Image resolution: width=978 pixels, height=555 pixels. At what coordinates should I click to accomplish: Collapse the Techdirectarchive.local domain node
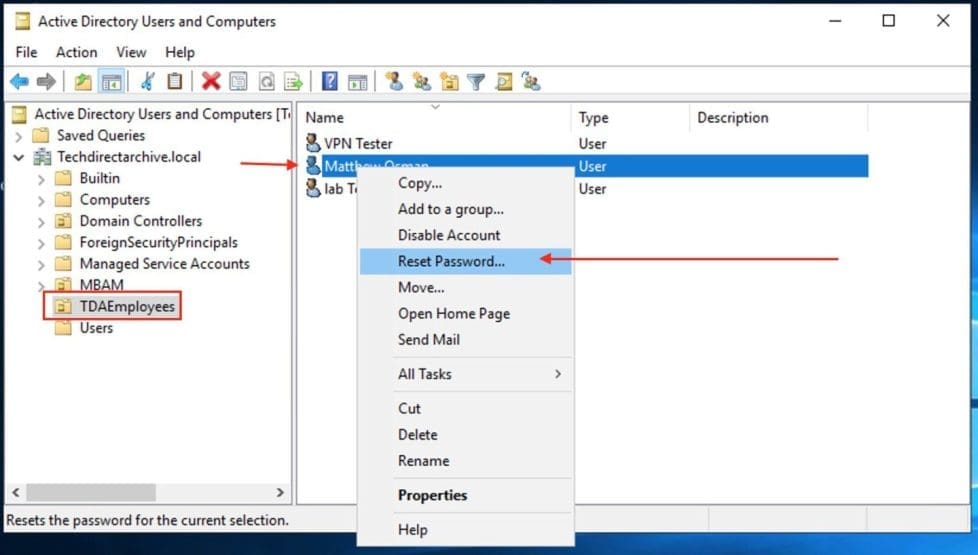click(19, 157)
